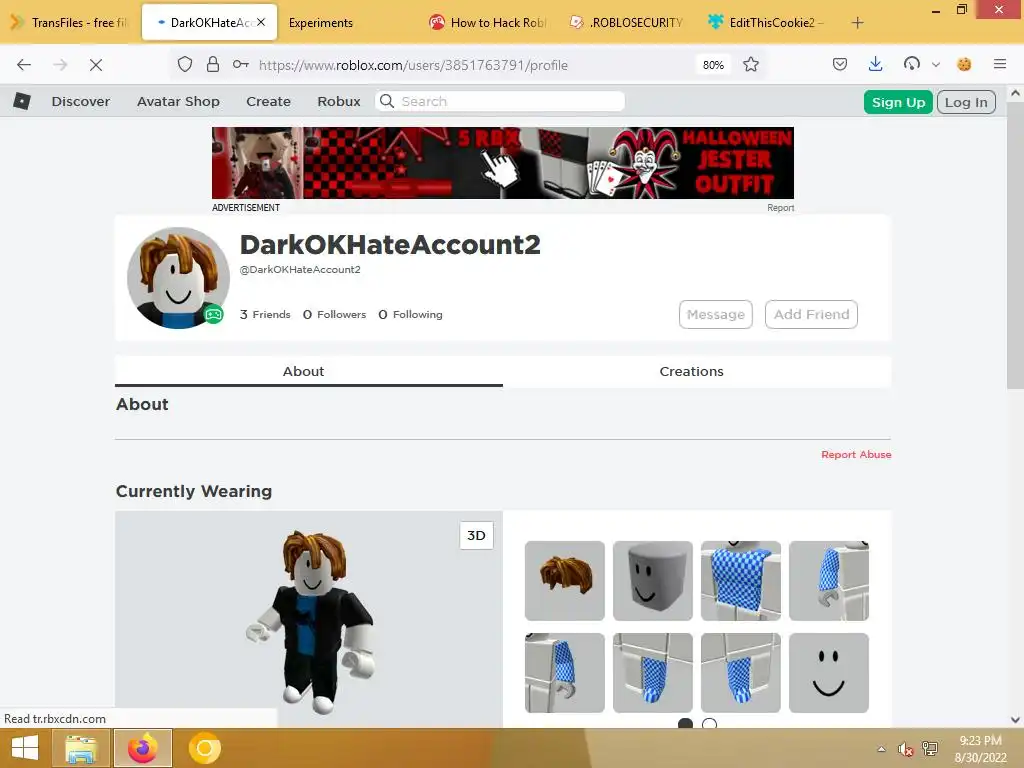This screenshot has width=1024, height=768.
Task: Expand the extensions overflow chevron
Action: click(x=936, y=65)
